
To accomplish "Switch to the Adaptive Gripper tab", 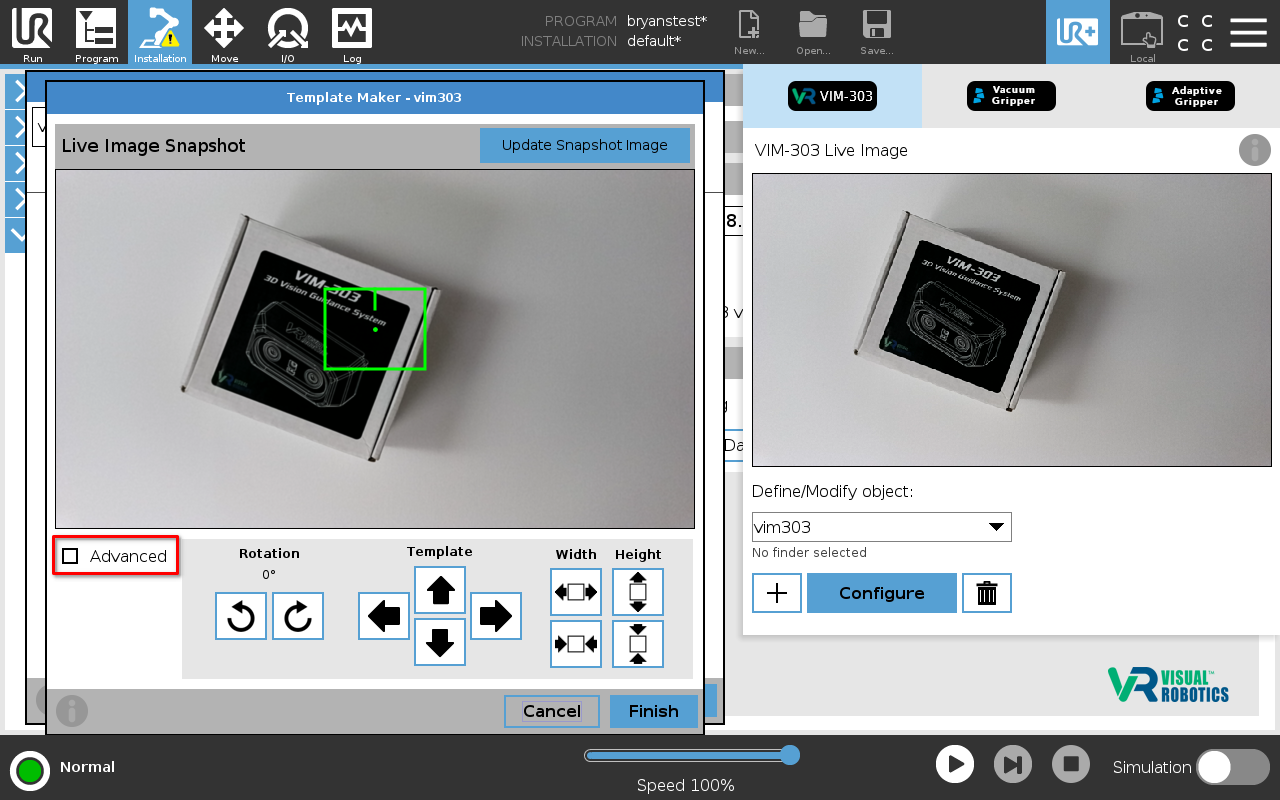I will [x=1190, y=96].
